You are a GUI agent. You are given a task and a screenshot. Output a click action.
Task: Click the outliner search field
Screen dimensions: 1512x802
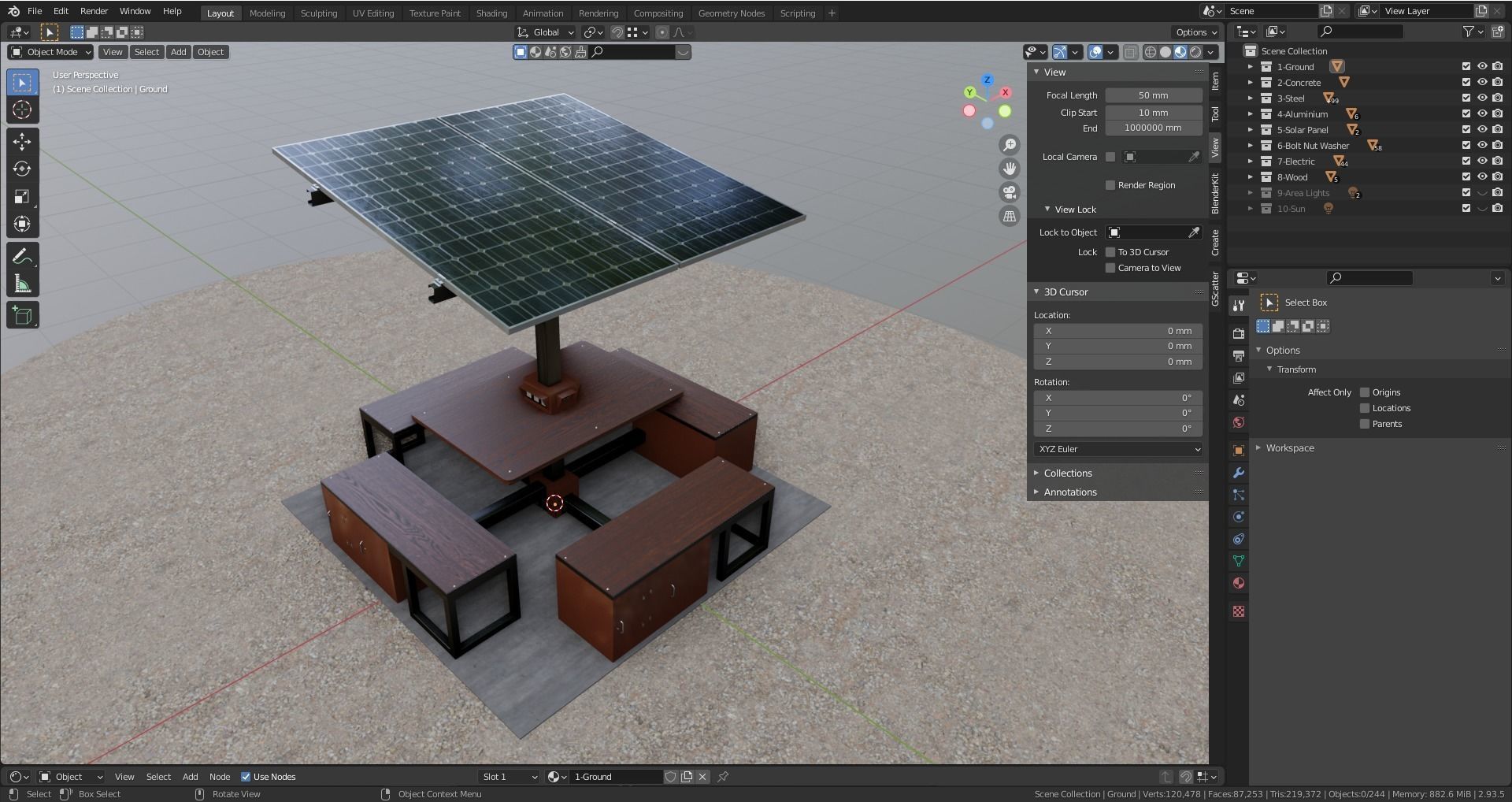click(1360, 32)
